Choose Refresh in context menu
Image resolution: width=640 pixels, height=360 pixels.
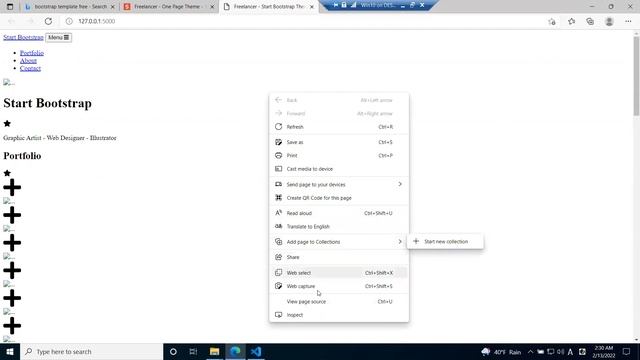click(339, 127)
